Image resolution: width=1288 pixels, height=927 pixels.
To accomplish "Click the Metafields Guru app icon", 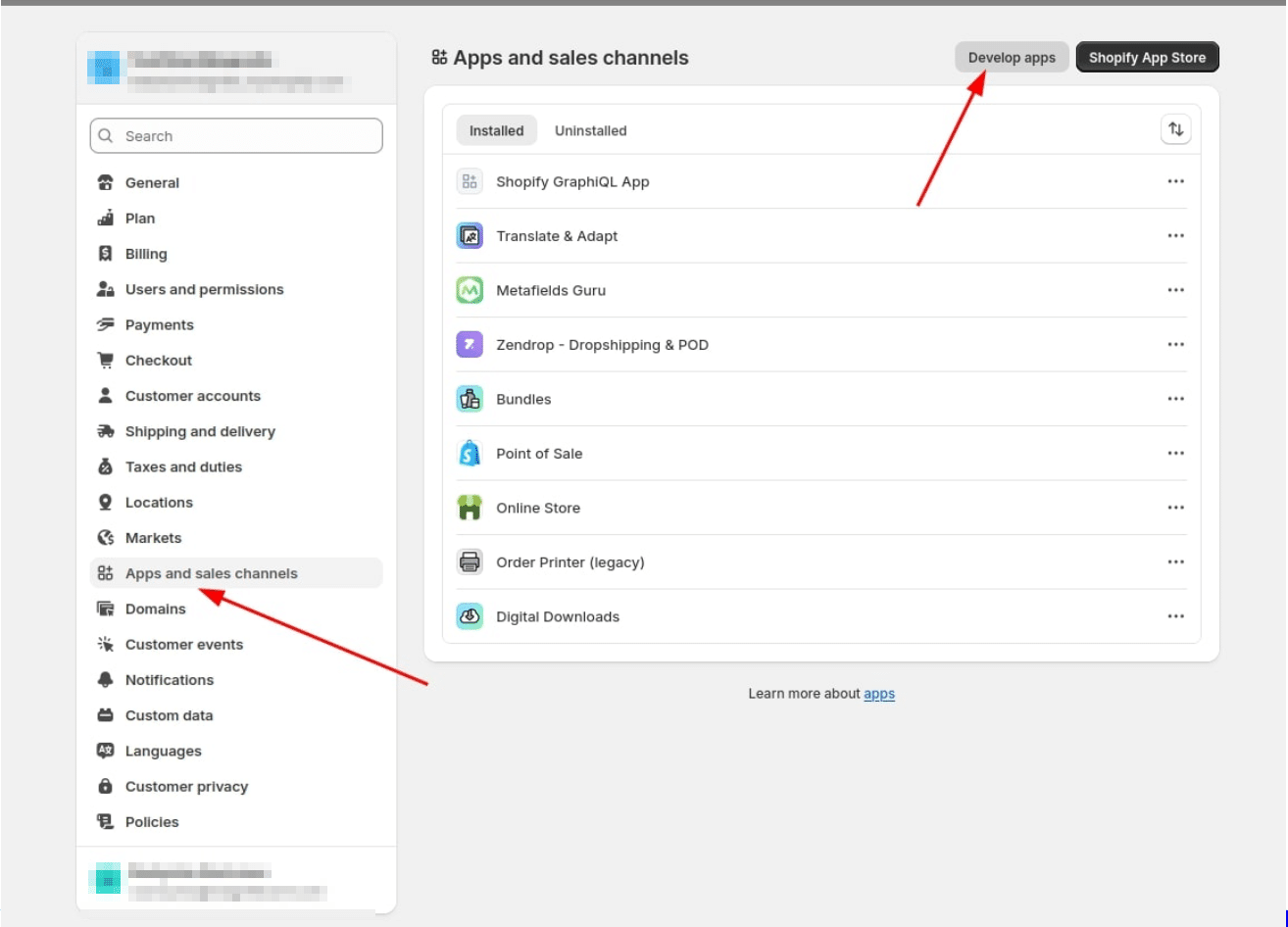I will tap(470, 290).
